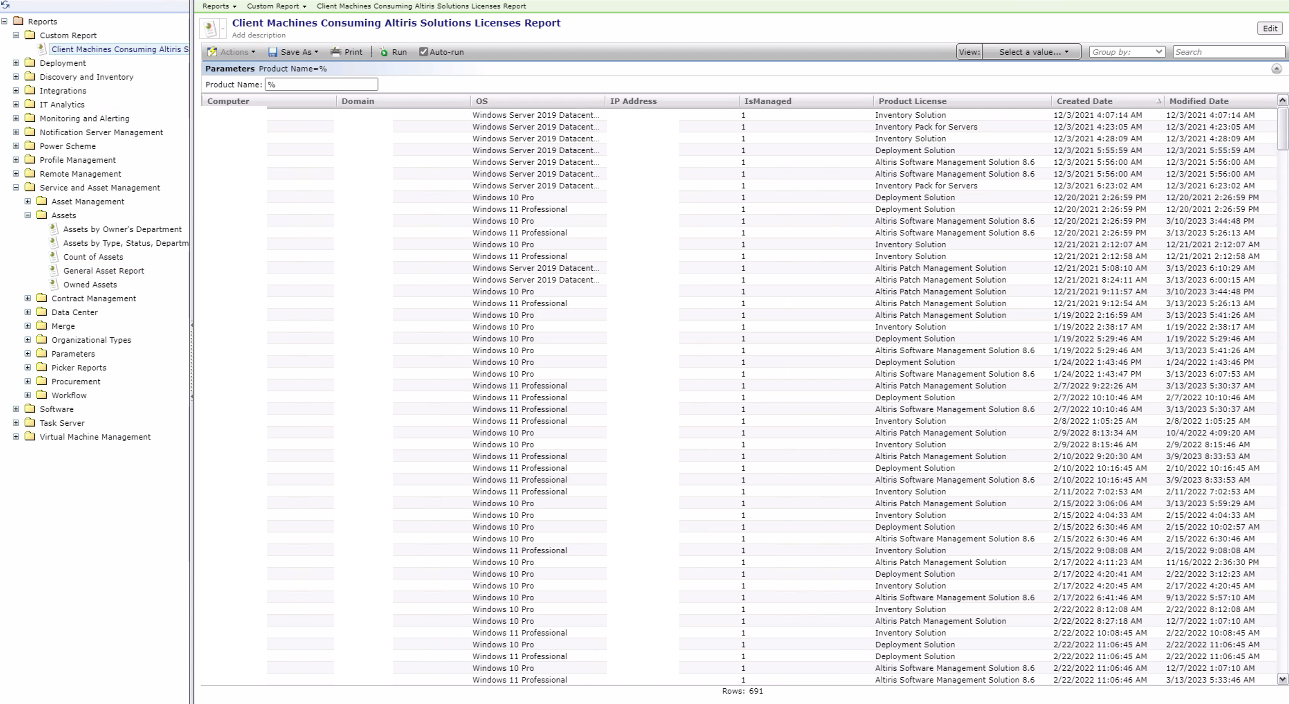The width and height of the screenshot is (1289, 704).
Task: Select the Profile Management folder
Action: (78, 160)
